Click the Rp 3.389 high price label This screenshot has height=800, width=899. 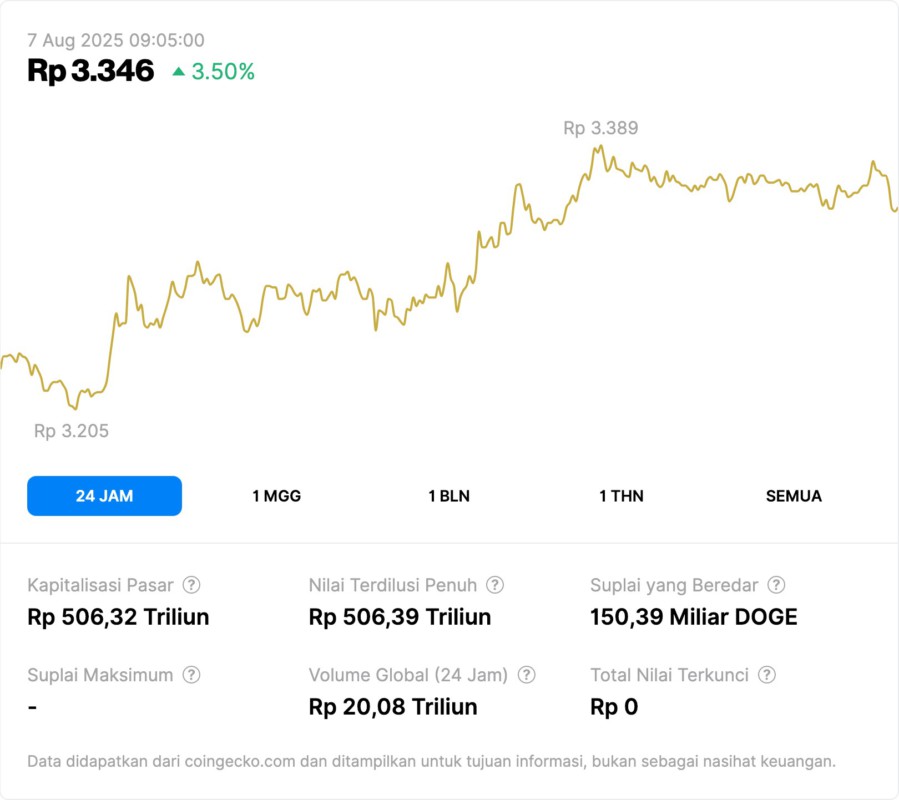[x=600, y=128]
